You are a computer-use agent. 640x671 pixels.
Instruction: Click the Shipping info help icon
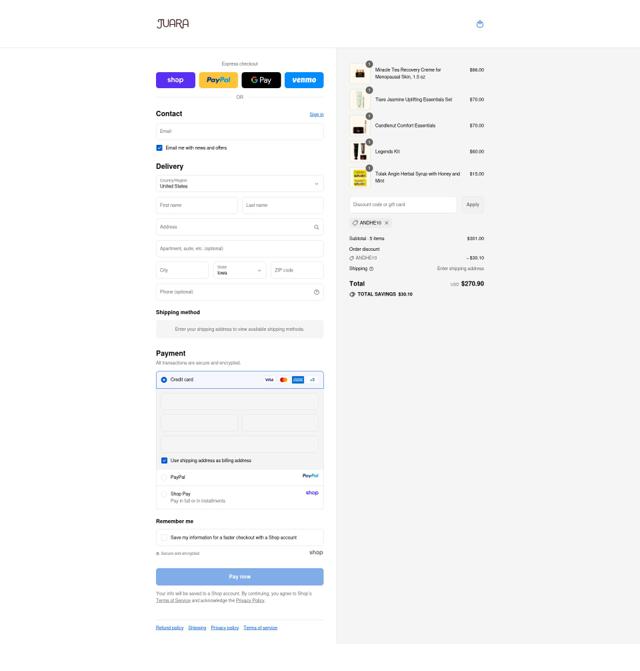371,269
